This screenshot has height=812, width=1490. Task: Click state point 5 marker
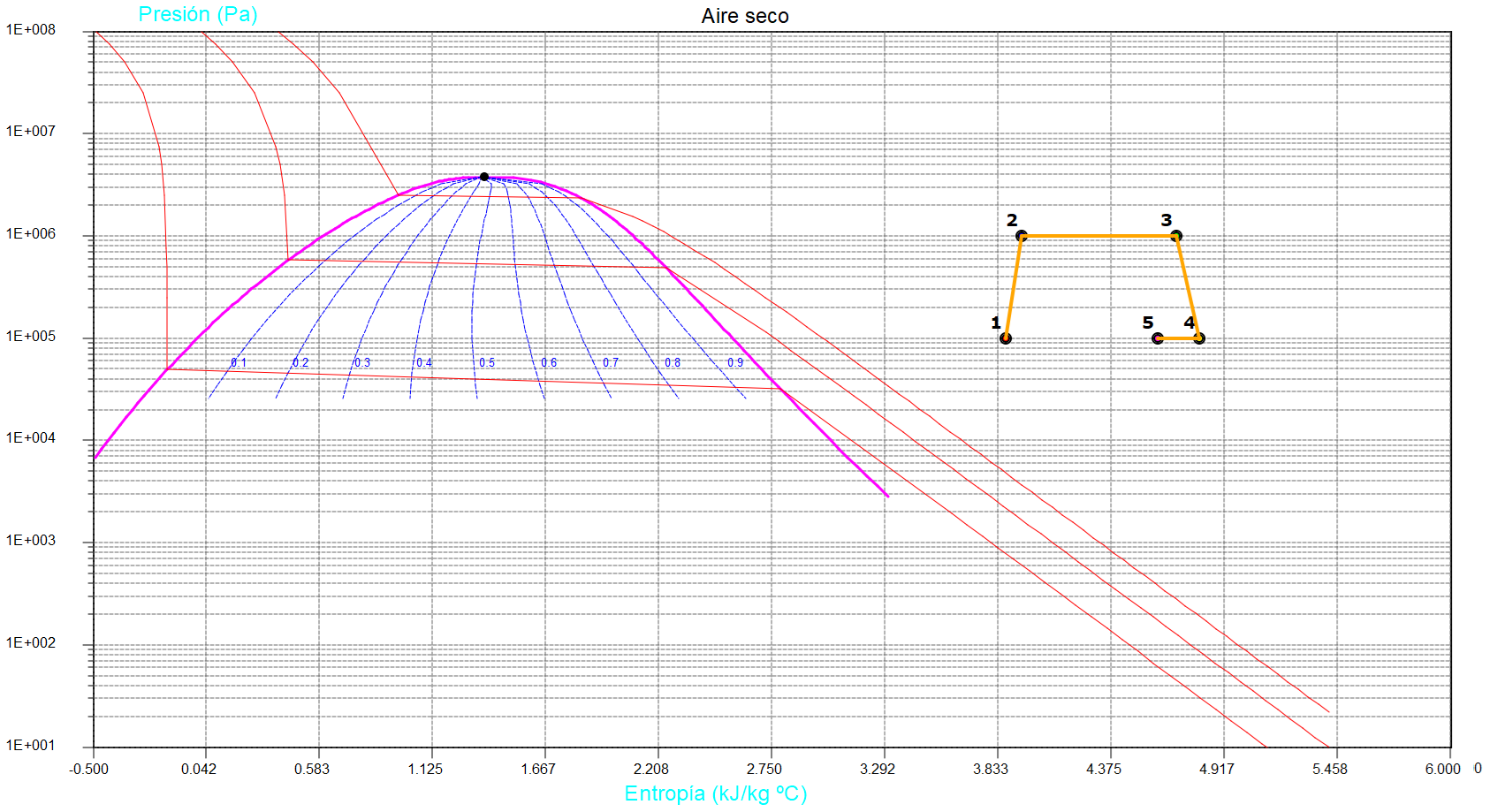pyautogui.click(x=1158, y=338)
